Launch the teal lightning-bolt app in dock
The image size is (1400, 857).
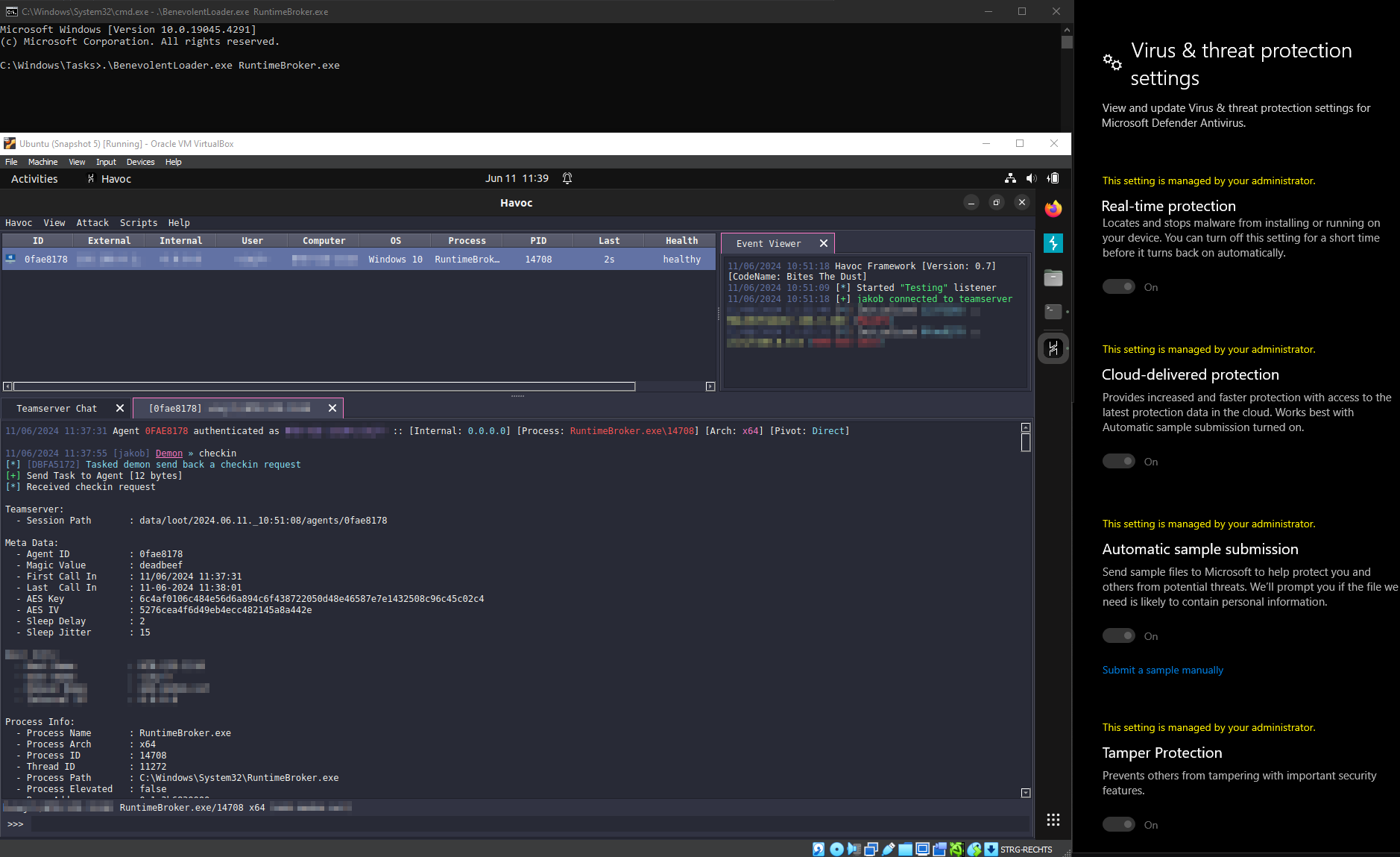(x=1053, y=243)
